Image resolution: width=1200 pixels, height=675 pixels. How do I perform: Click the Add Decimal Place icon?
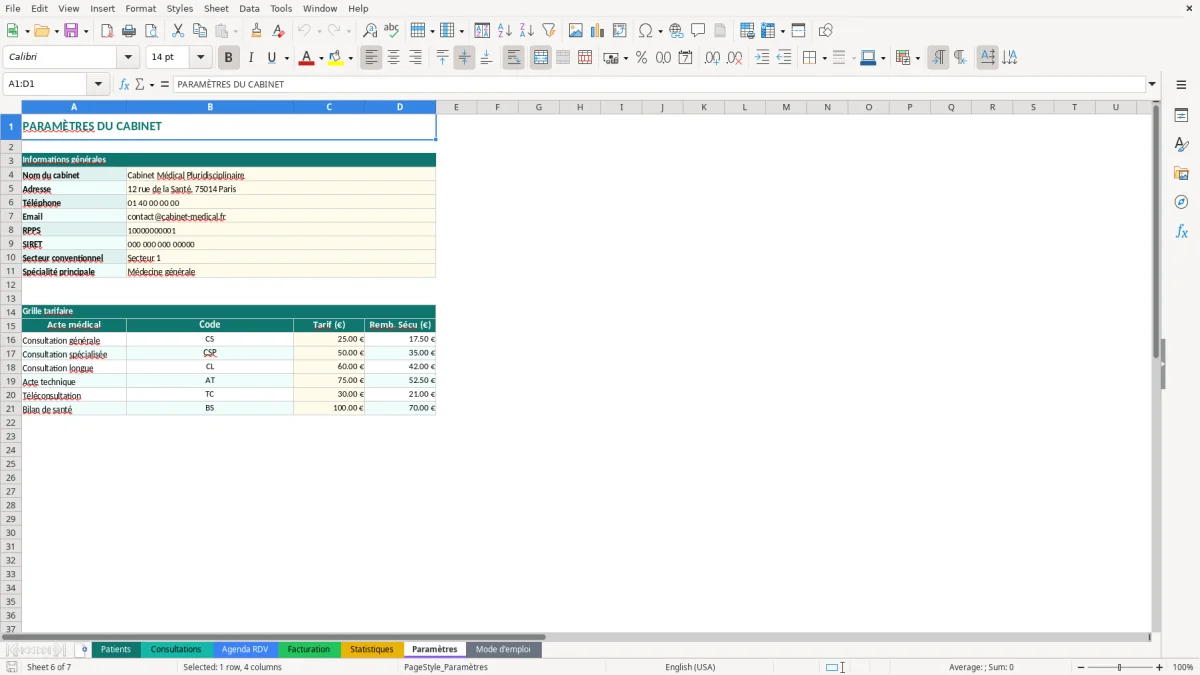coord(713,58)
